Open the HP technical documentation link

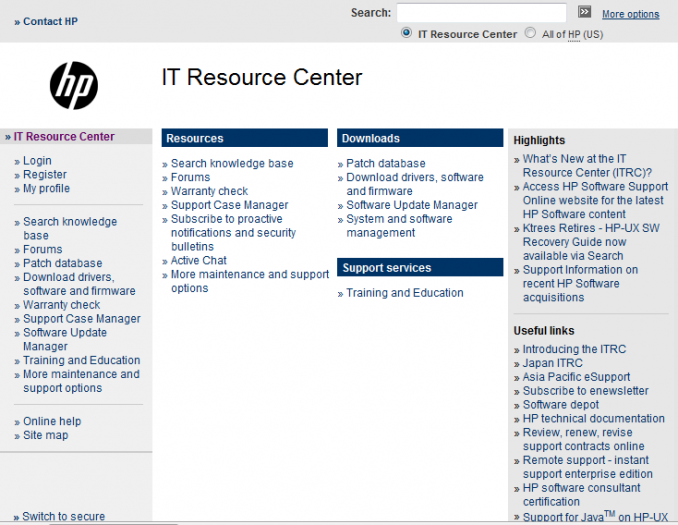point(594,418)
